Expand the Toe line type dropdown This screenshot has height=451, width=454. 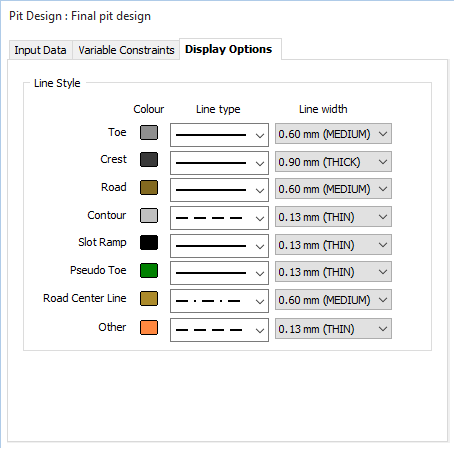(219, 135)
